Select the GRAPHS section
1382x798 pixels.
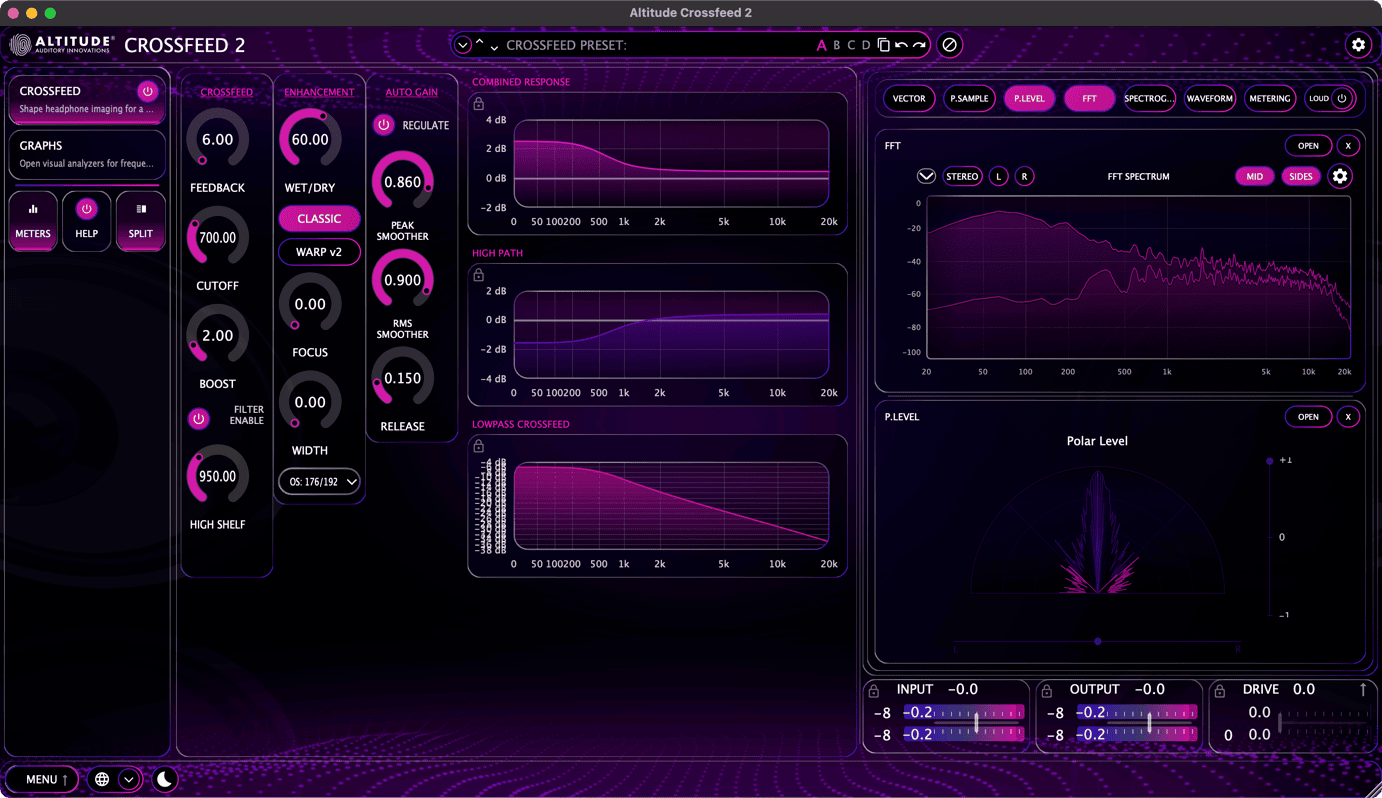[x=87, y=153]
